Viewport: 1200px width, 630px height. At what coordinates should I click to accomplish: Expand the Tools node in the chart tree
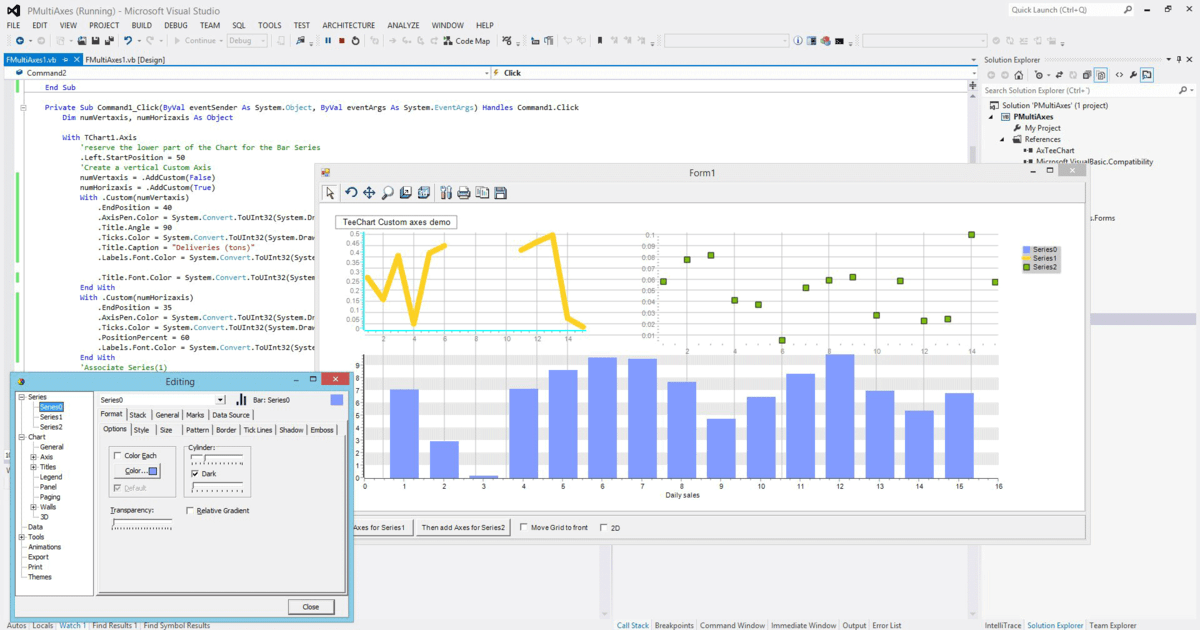tap(21, 537)
